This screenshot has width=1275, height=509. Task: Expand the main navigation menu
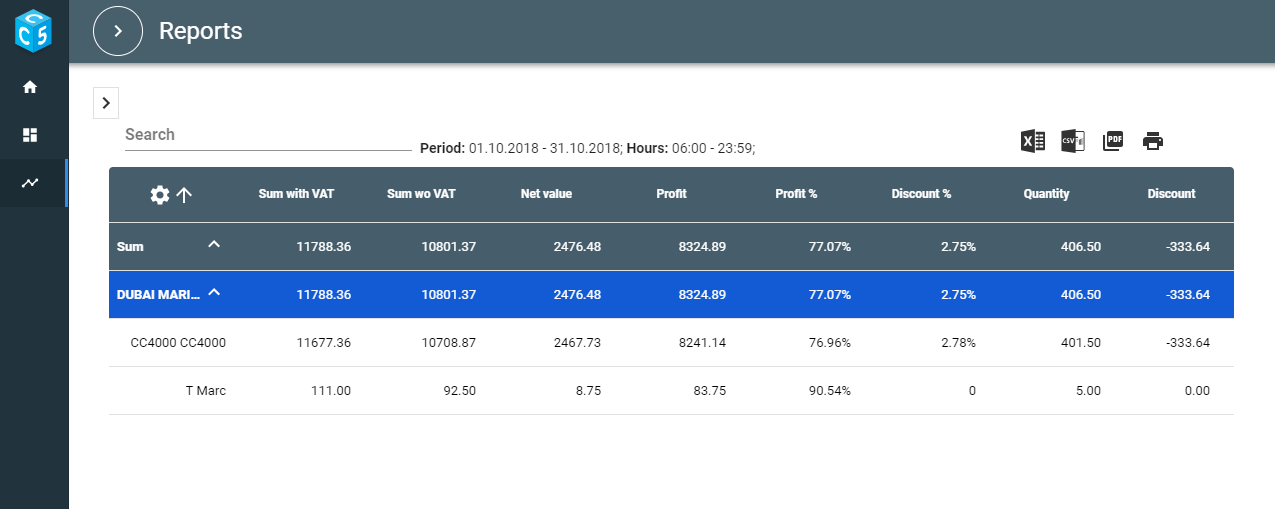[x=118, y=31]
